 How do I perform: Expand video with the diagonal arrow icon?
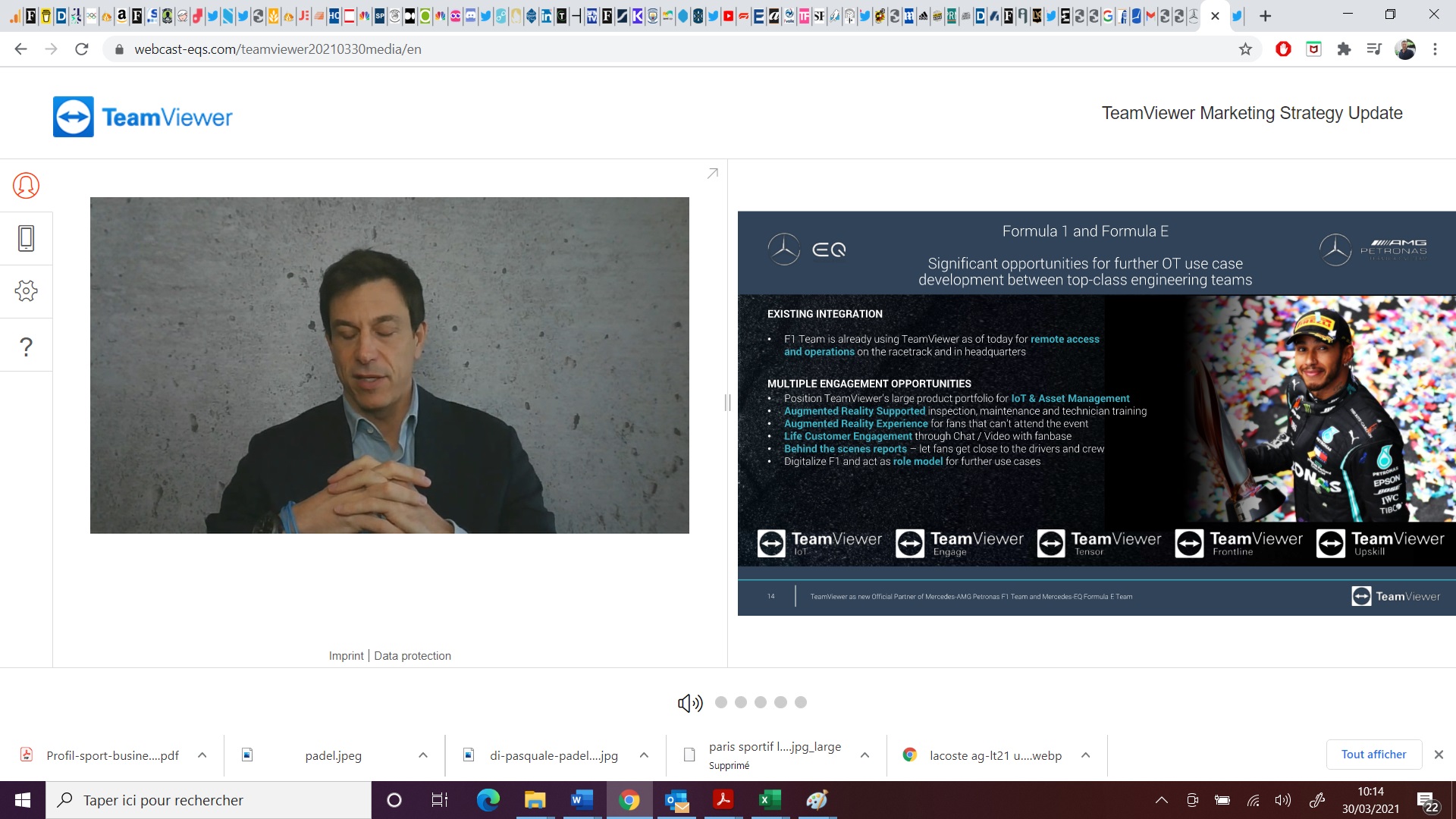[712, 174]
